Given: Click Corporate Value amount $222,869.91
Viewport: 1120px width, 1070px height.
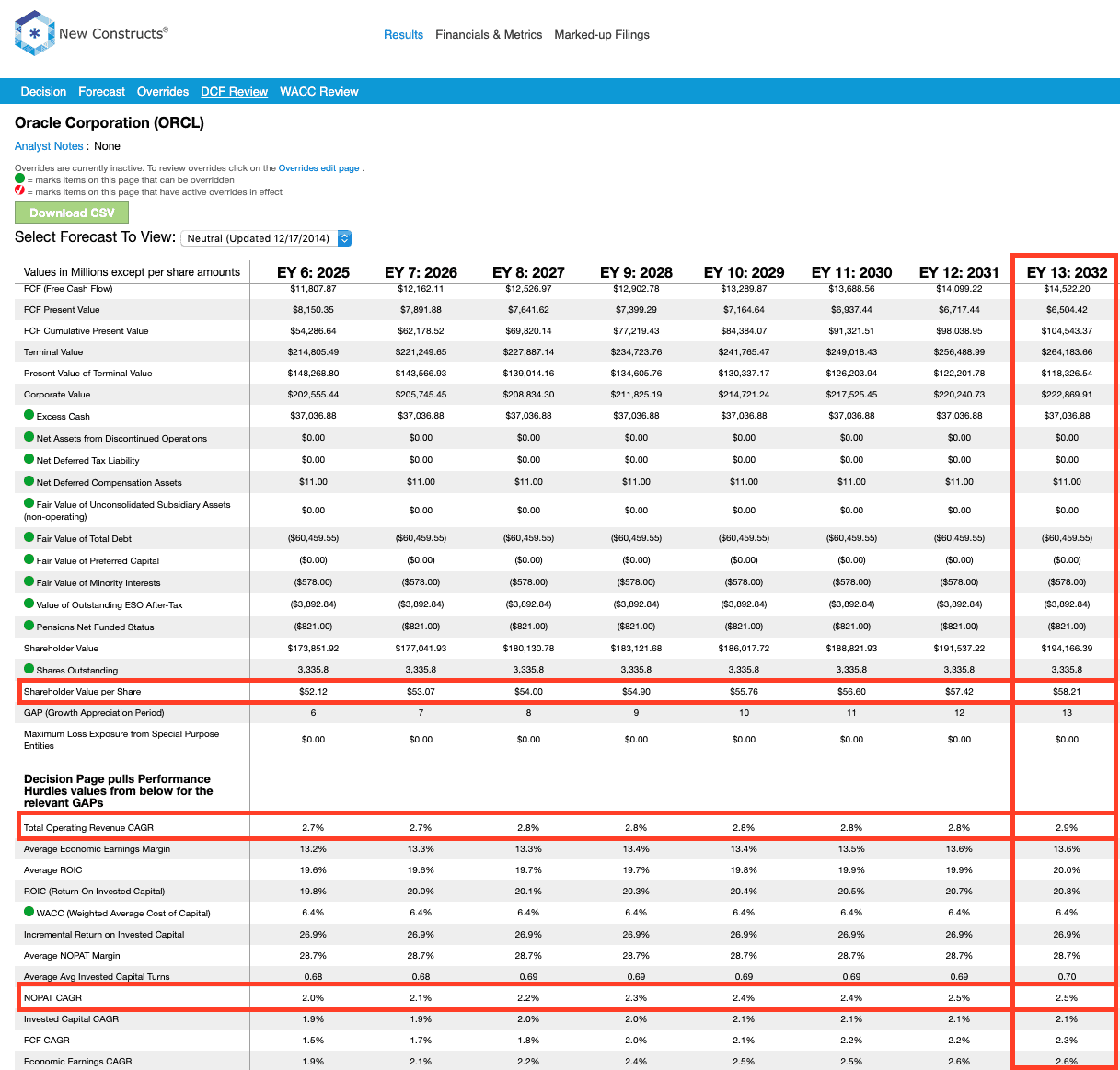Looking at the screenshot, I should 1067,394.
